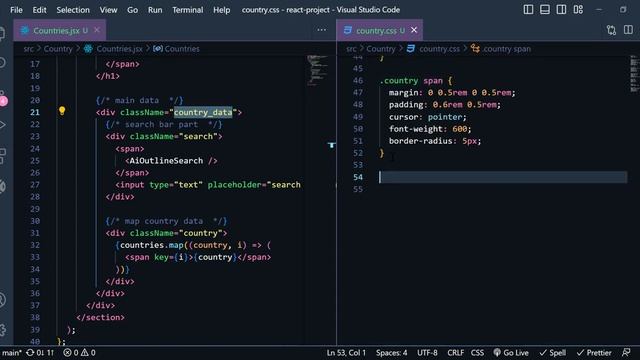The image size is (640, 360).
Task: Click Country breadcrumb in left editor
Action: point(58,49)
